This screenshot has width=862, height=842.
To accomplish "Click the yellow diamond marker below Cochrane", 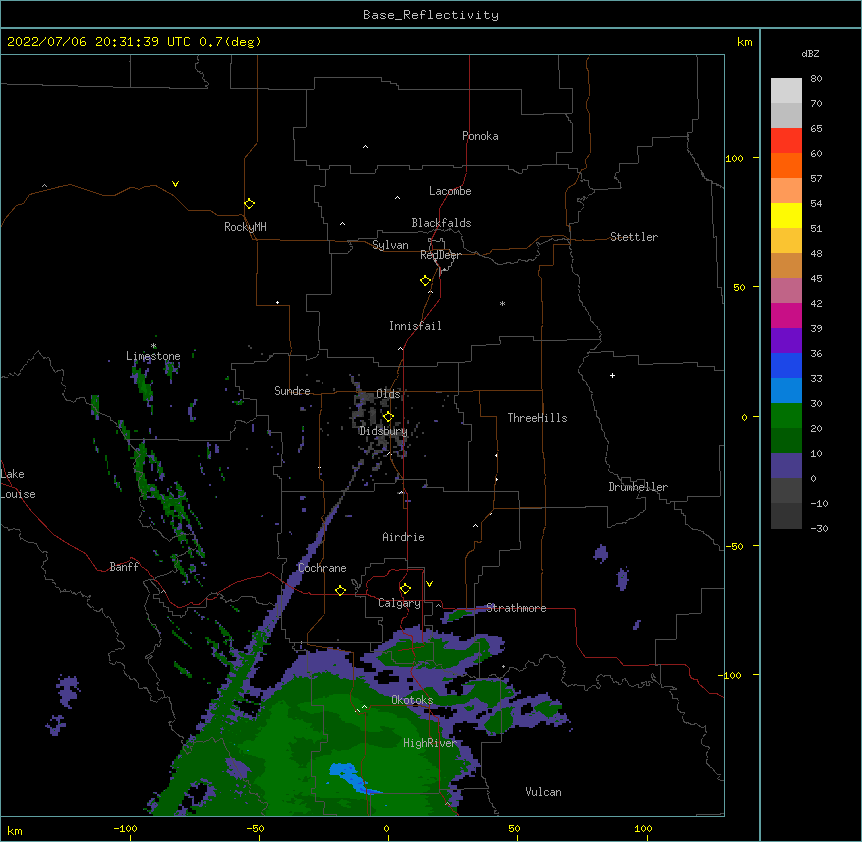I will [340, 590].
